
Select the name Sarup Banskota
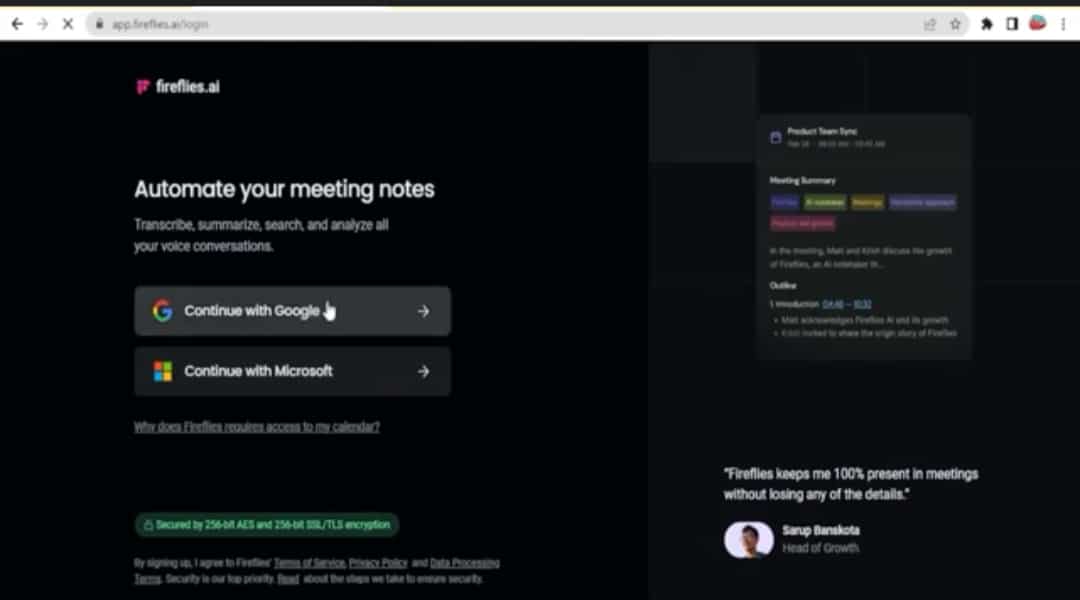821,530
